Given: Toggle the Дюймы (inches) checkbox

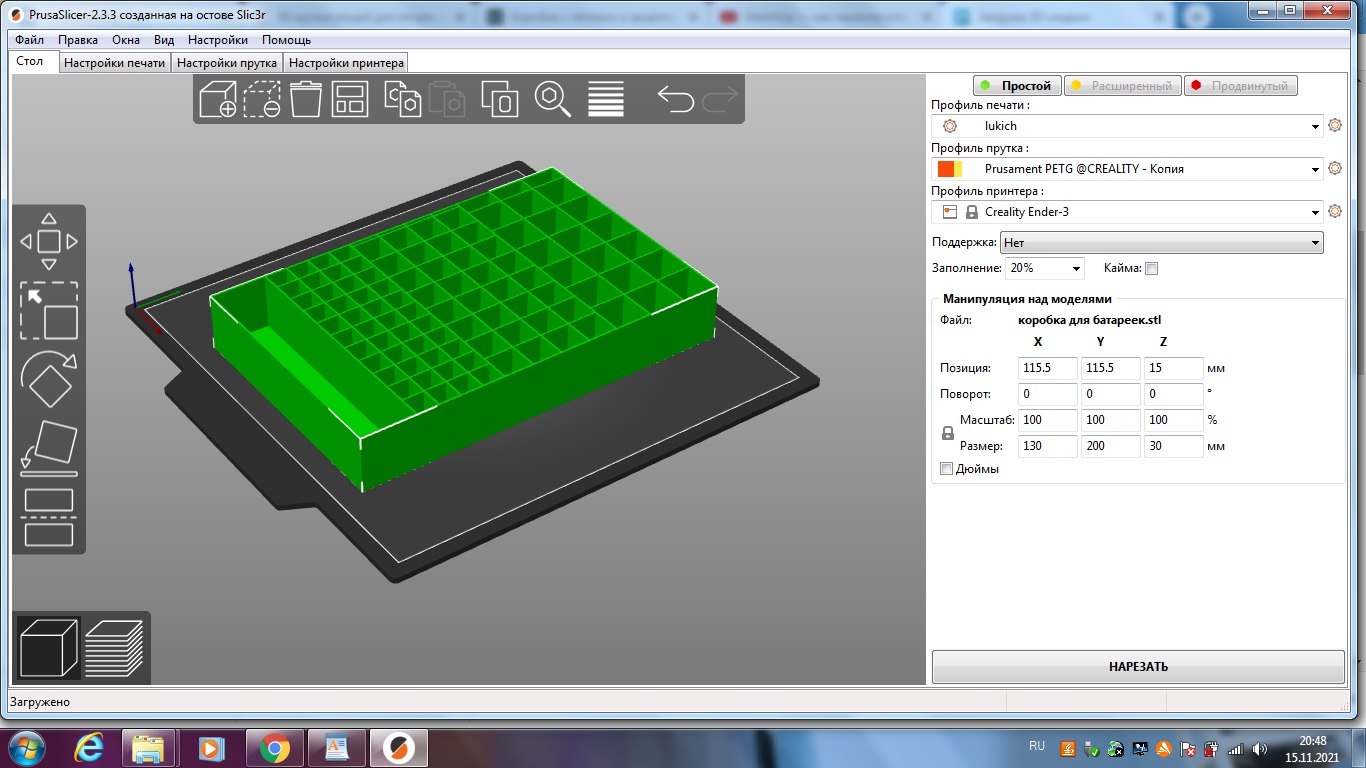Looking at the screenshot, I should tap(947, 469).
